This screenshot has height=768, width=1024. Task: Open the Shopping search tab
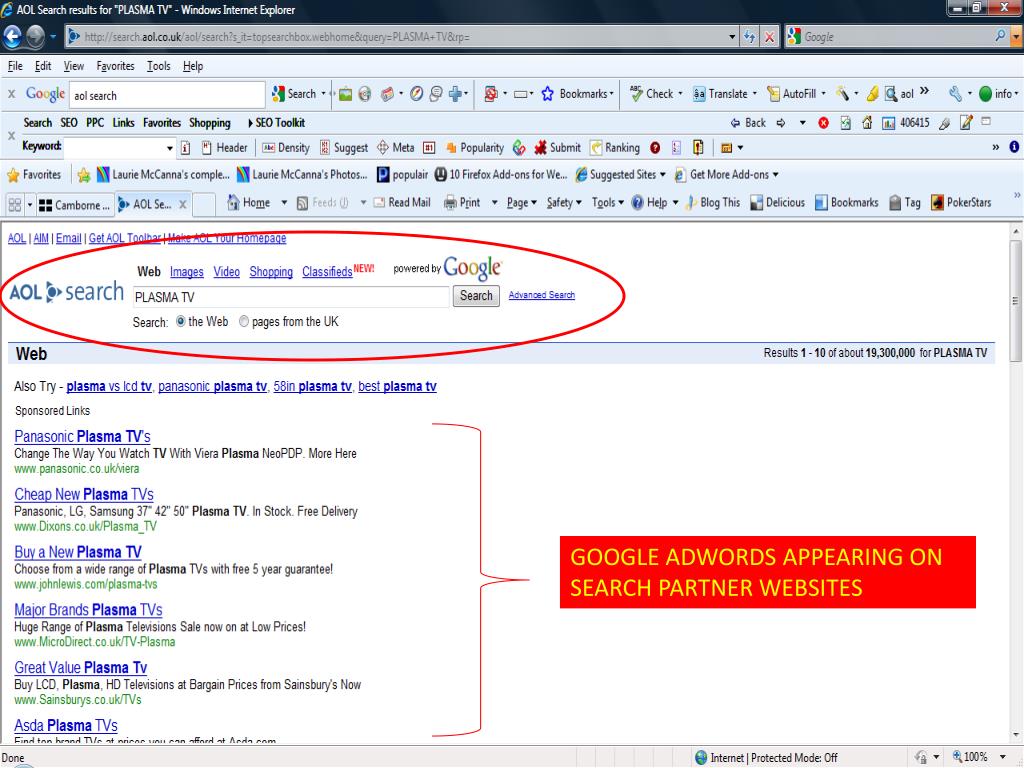click(271, 272)
